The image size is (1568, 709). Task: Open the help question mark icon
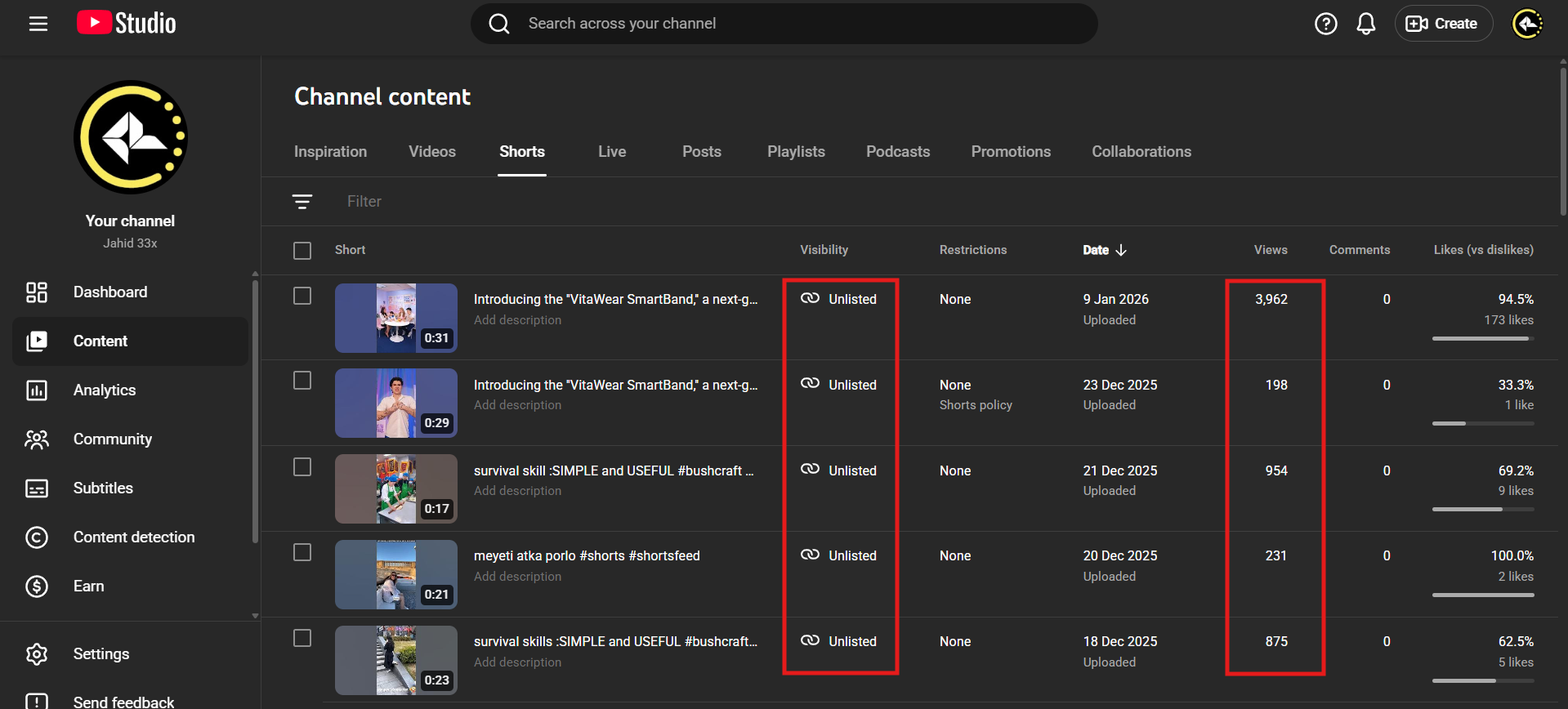tap(1325, 24)
